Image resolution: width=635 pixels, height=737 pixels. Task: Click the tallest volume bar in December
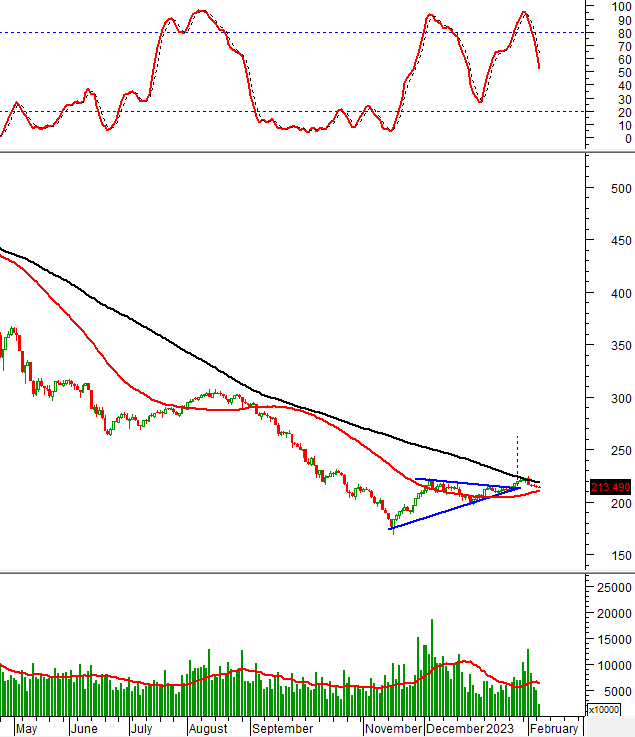pyautogui.click(x=432, y=667)
